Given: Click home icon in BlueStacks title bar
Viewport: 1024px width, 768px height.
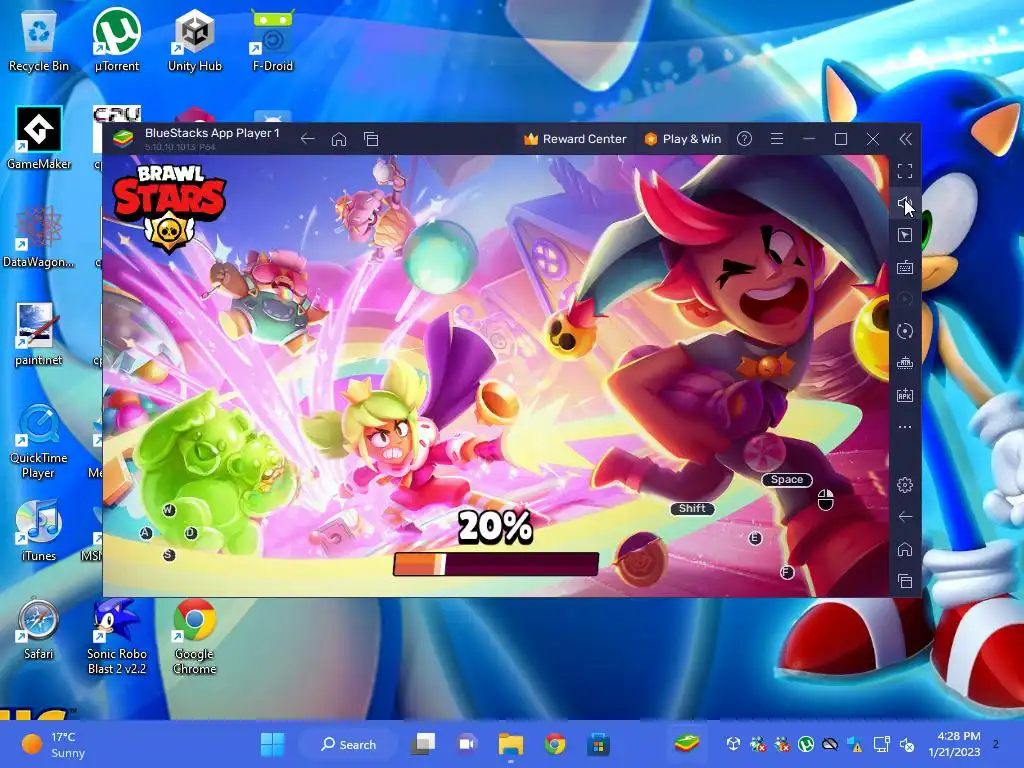Looking at the screenshot, I should (x=338, y=138).
